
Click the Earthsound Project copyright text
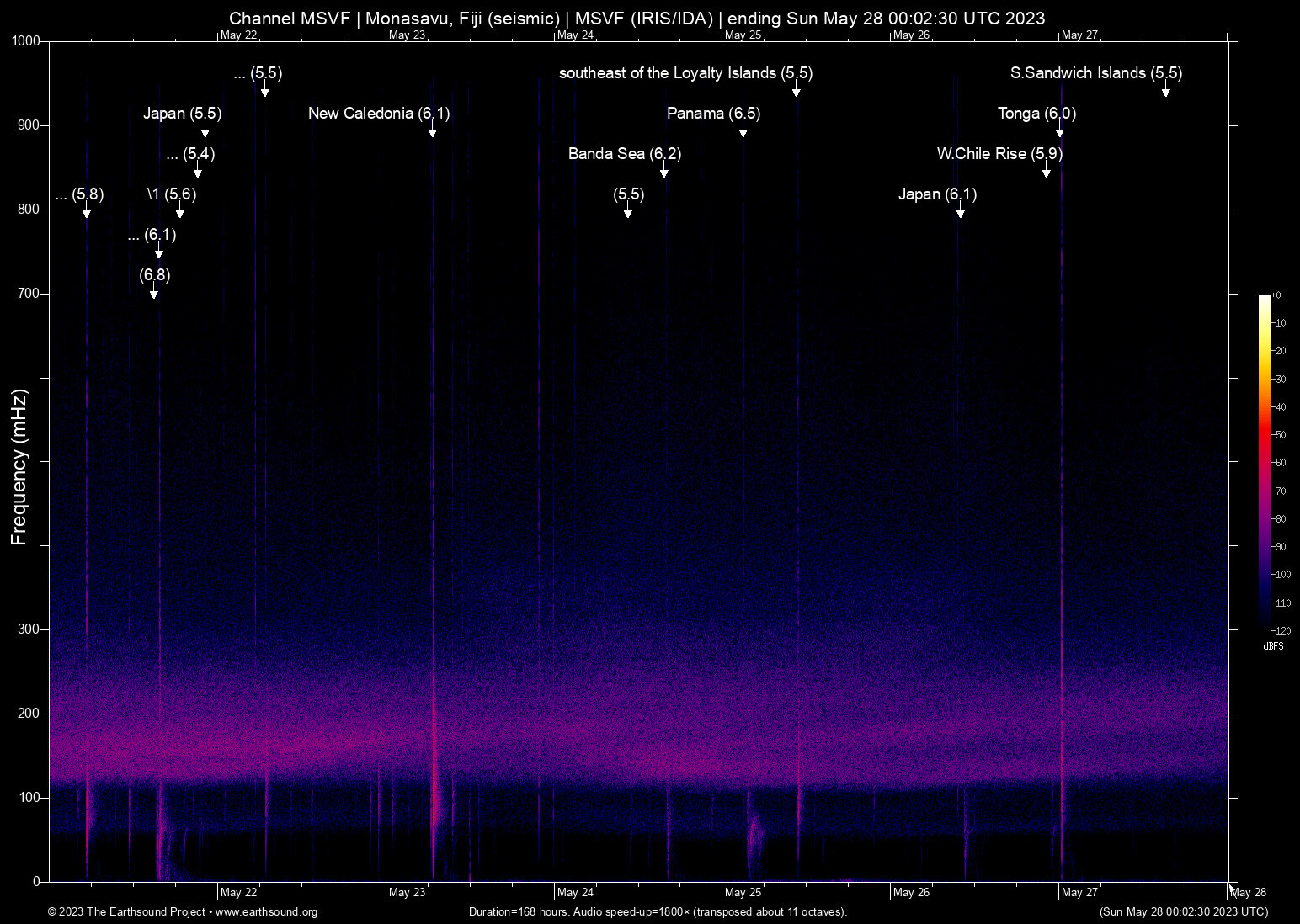click(126, 912)
